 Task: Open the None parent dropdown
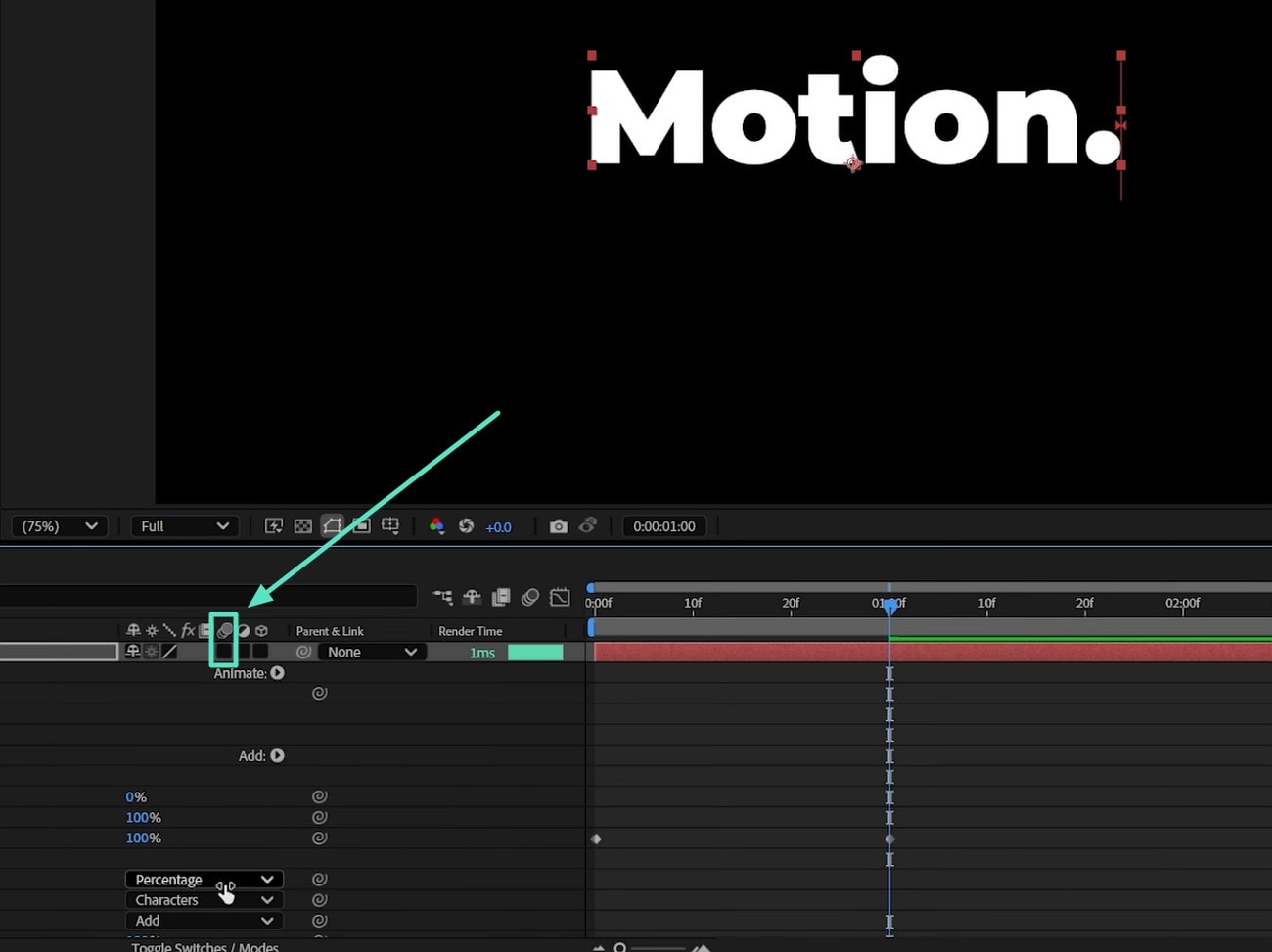[372, 652]
